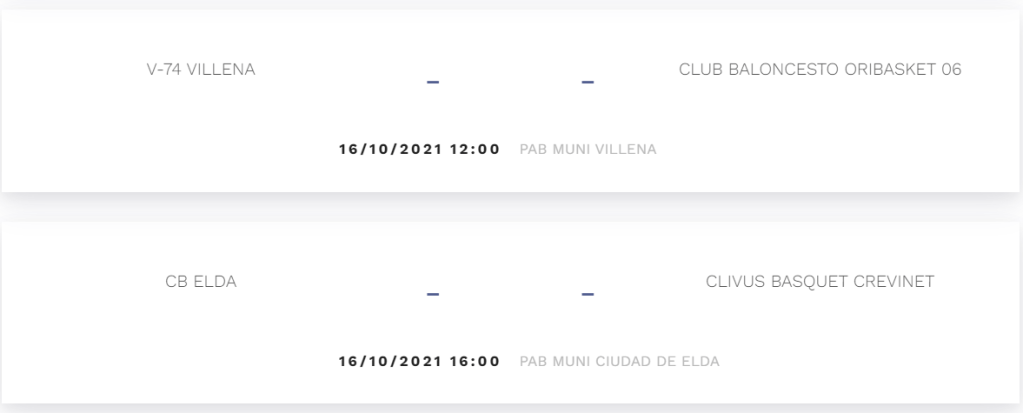Click the 16:00 start time
This screenshot has width=1023, height=413.
coord(476,361)
